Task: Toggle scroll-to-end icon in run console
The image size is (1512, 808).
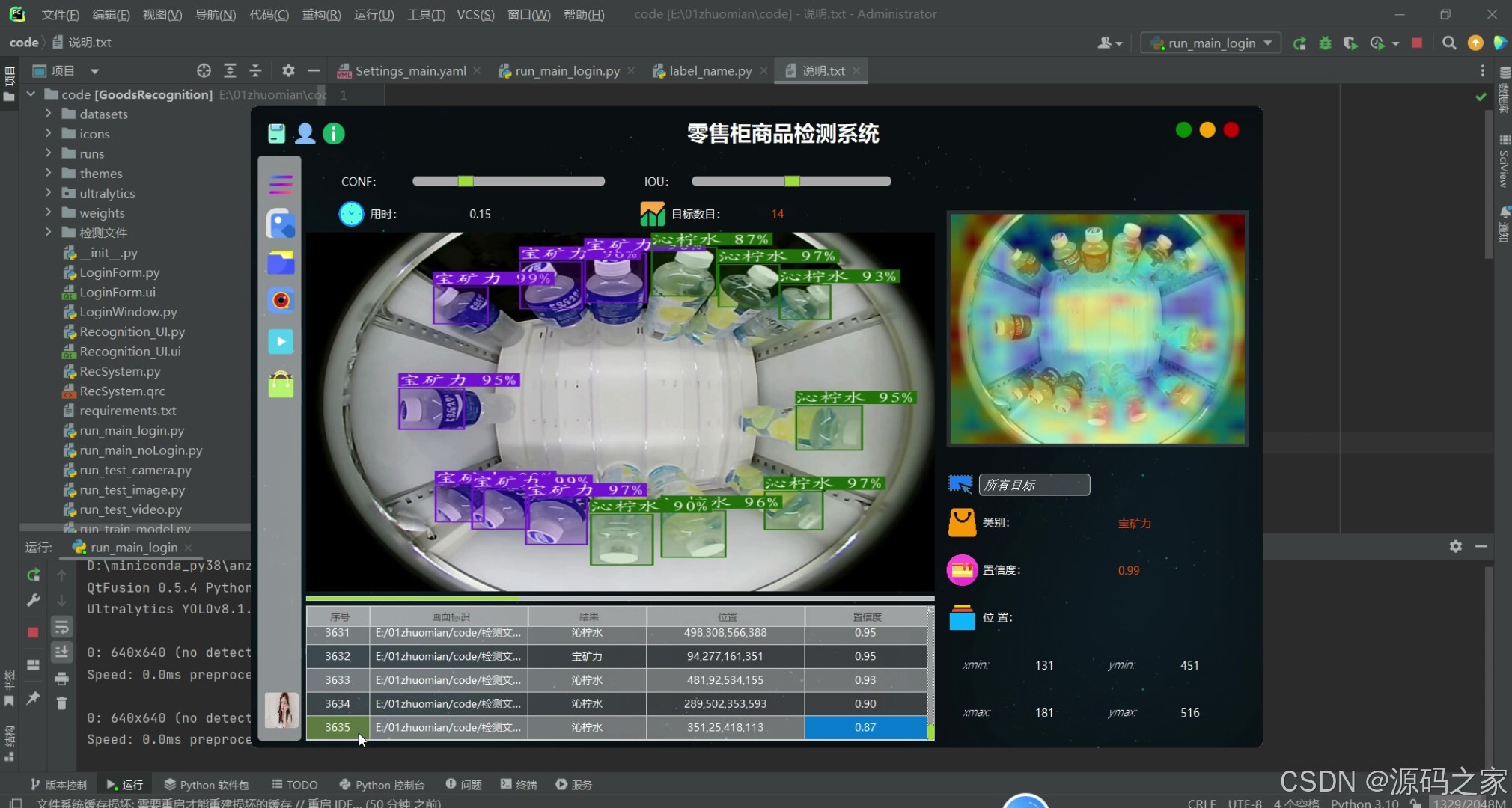Action: [61, 652]
